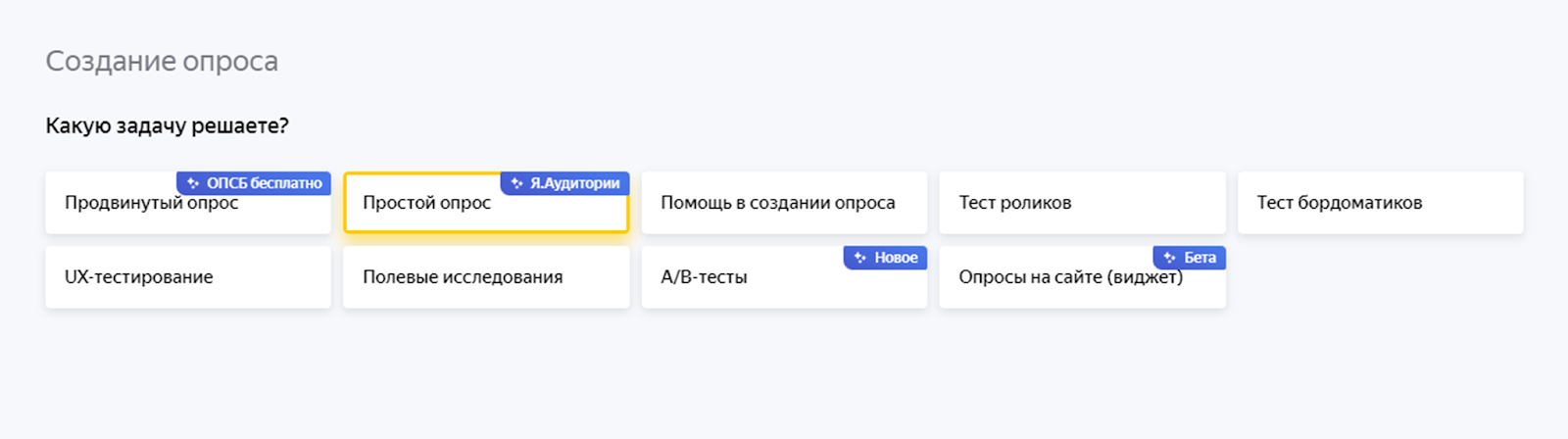Select the Тест бордоматиков card
This screenshot has width=1568, height=439.
[1380, 203]
